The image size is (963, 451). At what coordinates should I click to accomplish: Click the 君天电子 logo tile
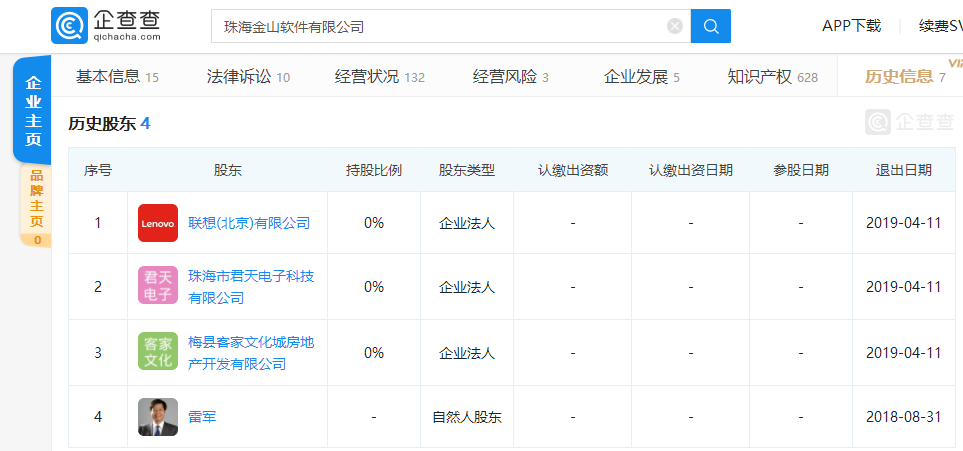pos(158,285)
